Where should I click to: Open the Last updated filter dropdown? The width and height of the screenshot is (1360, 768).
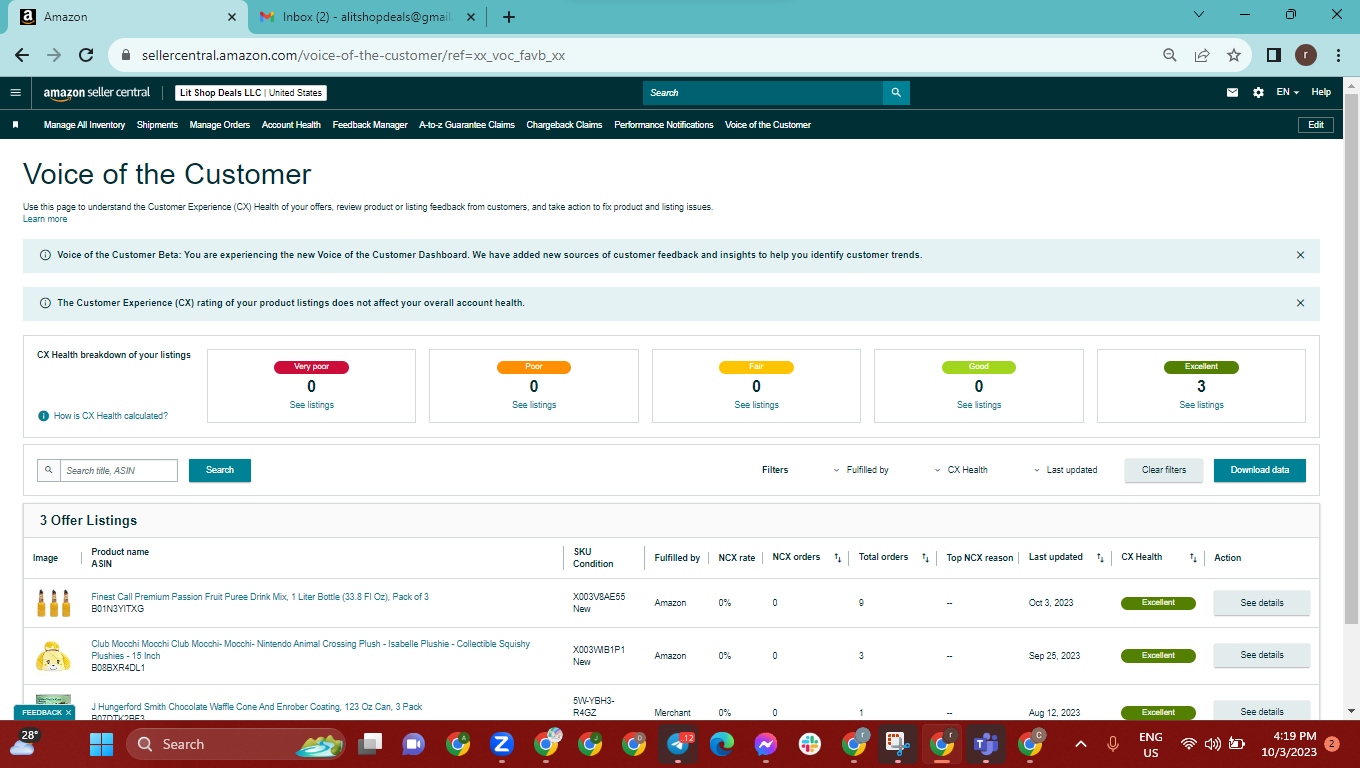1065,470
